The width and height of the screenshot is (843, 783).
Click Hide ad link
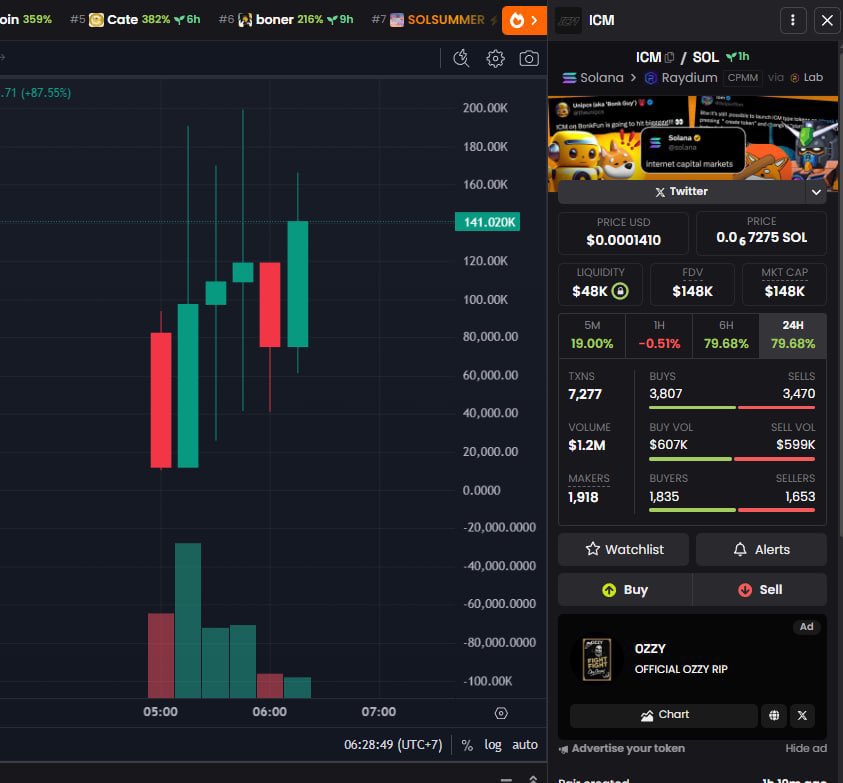[x=806, y=748]
